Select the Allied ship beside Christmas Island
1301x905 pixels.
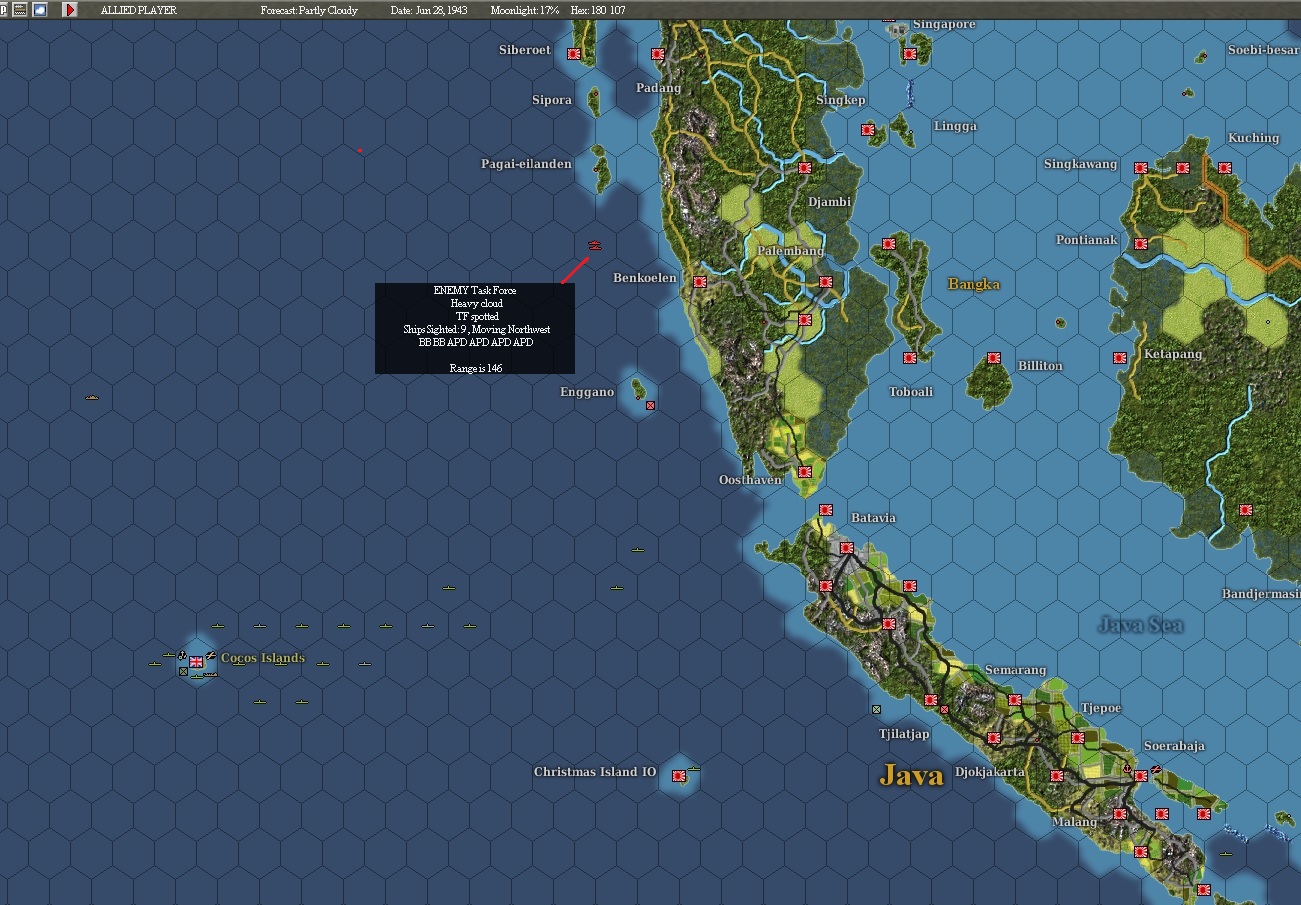point(694,770)
